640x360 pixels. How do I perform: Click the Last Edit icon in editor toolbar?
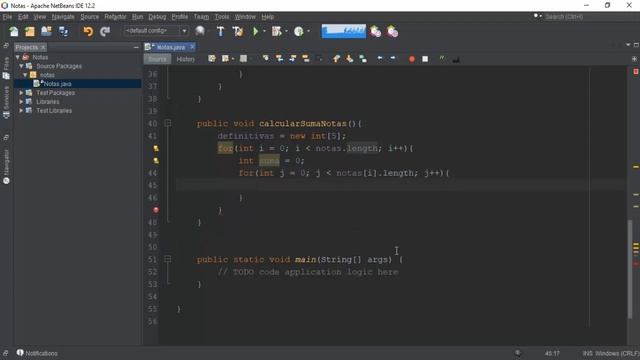pyautogui.click(x=211, y=59)
